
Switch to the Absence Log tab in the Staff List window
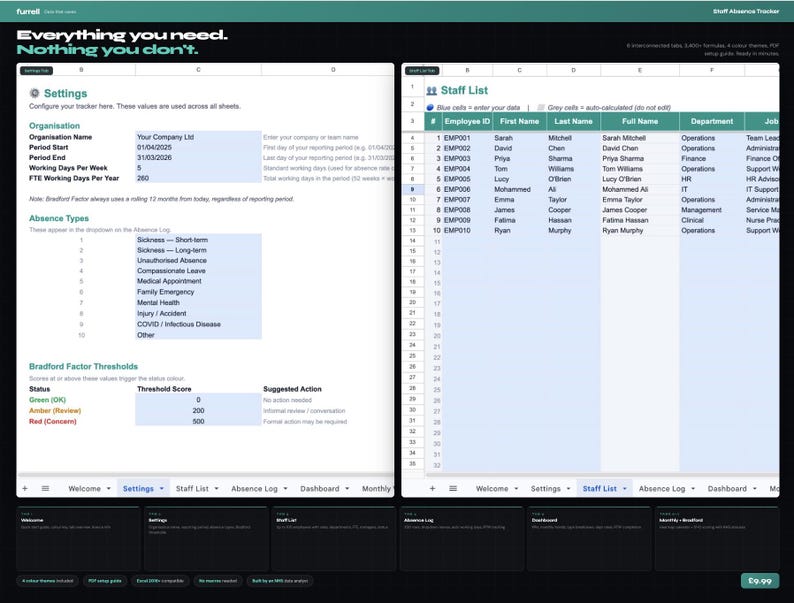pos(662,489)
